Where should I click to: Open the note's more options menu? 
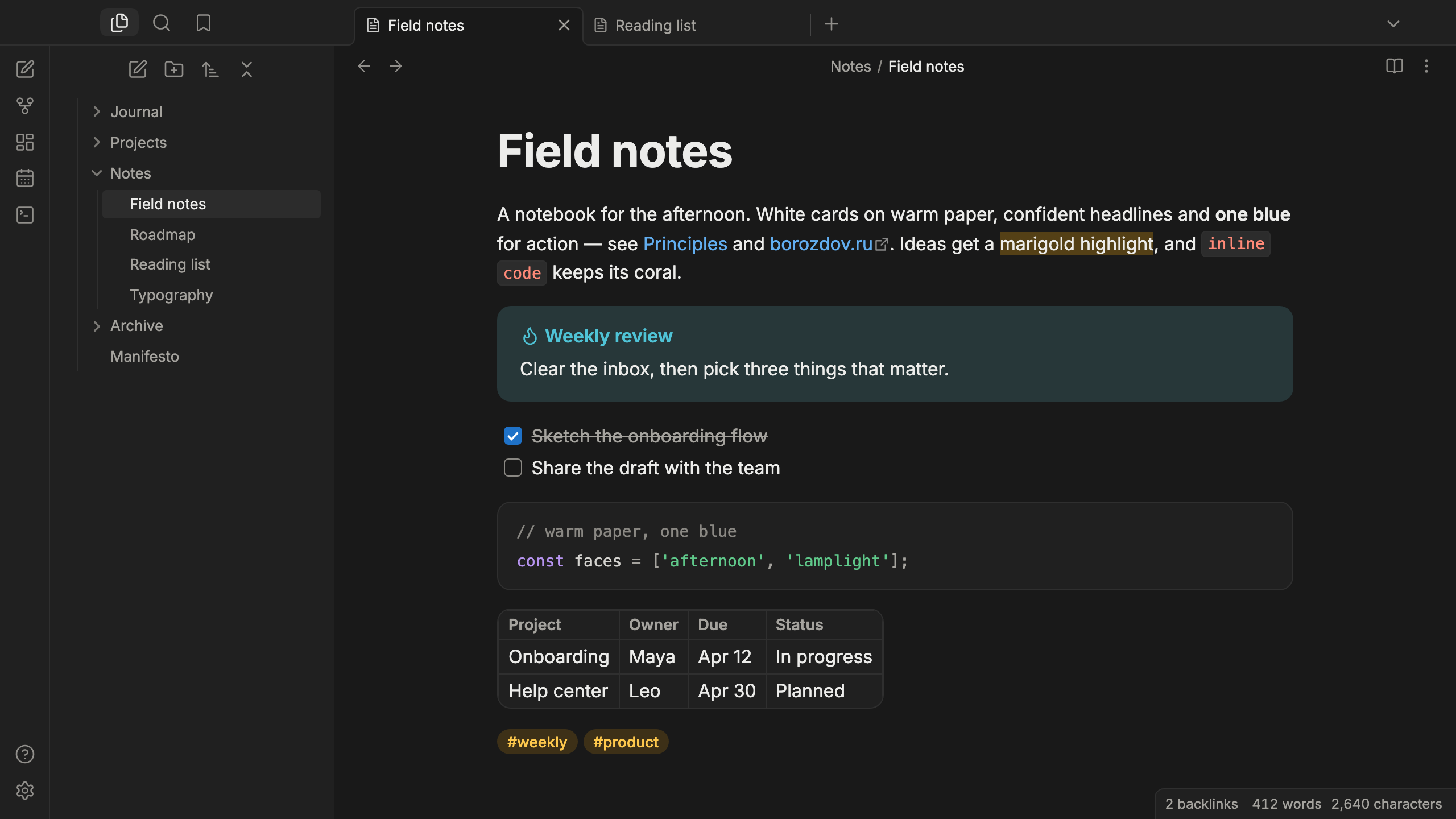(x=1426, y=66)
